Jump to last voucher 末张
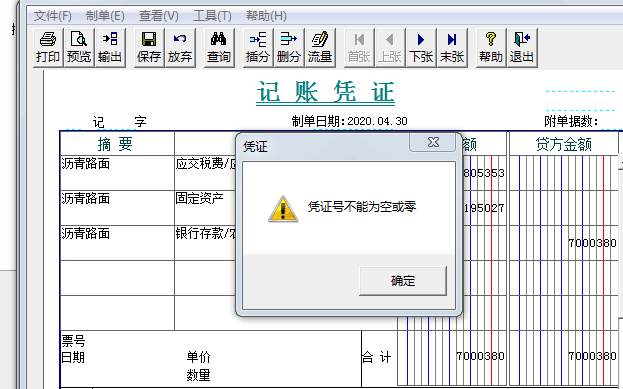Viewport: 623px width, 389px height. [x=452, y=47]
